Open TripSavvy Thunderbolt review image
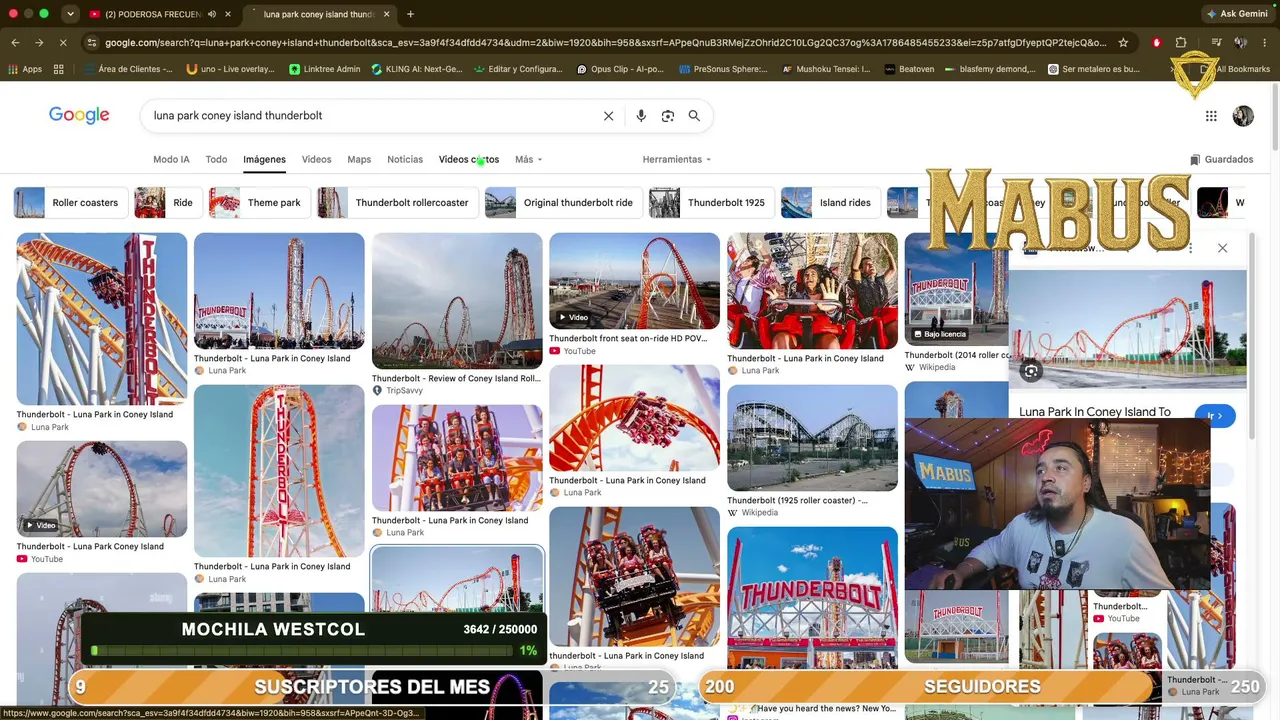The image size is (1280, 720). (x=457, y=301)
